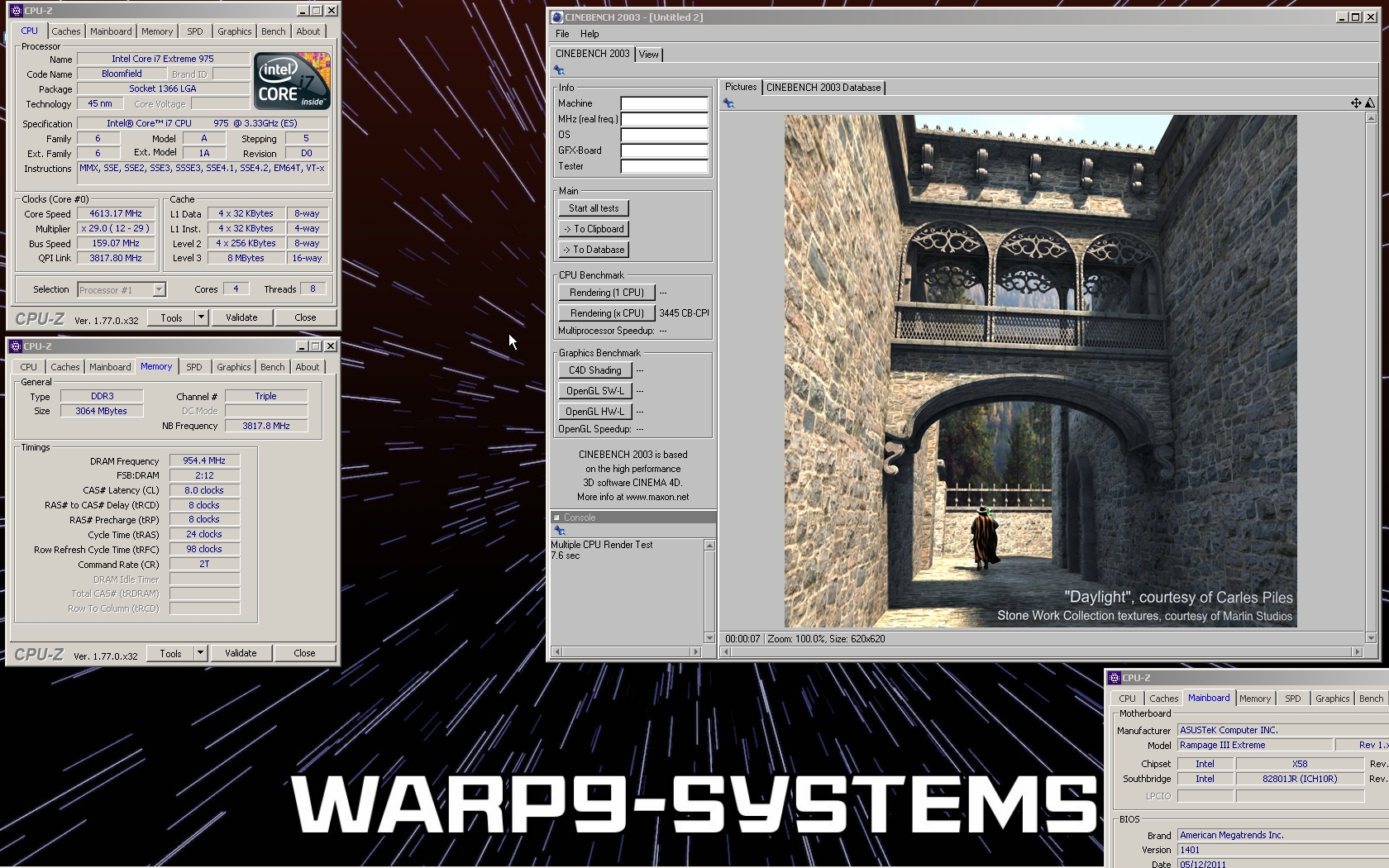Screen dimensions: 1389x868
Task: Click Validate in Memory CPU-Z window
Action: 241,653
